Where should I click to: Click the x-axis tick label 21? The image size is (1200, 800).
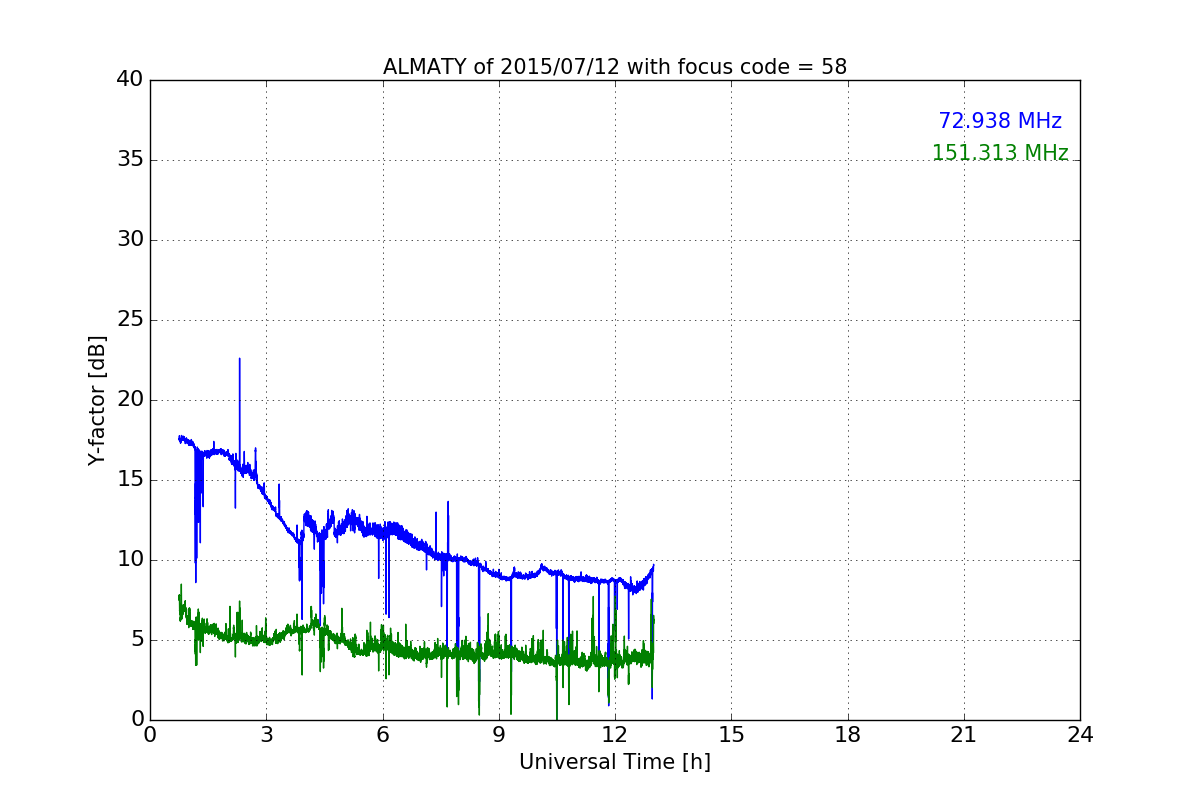[964, 735]
